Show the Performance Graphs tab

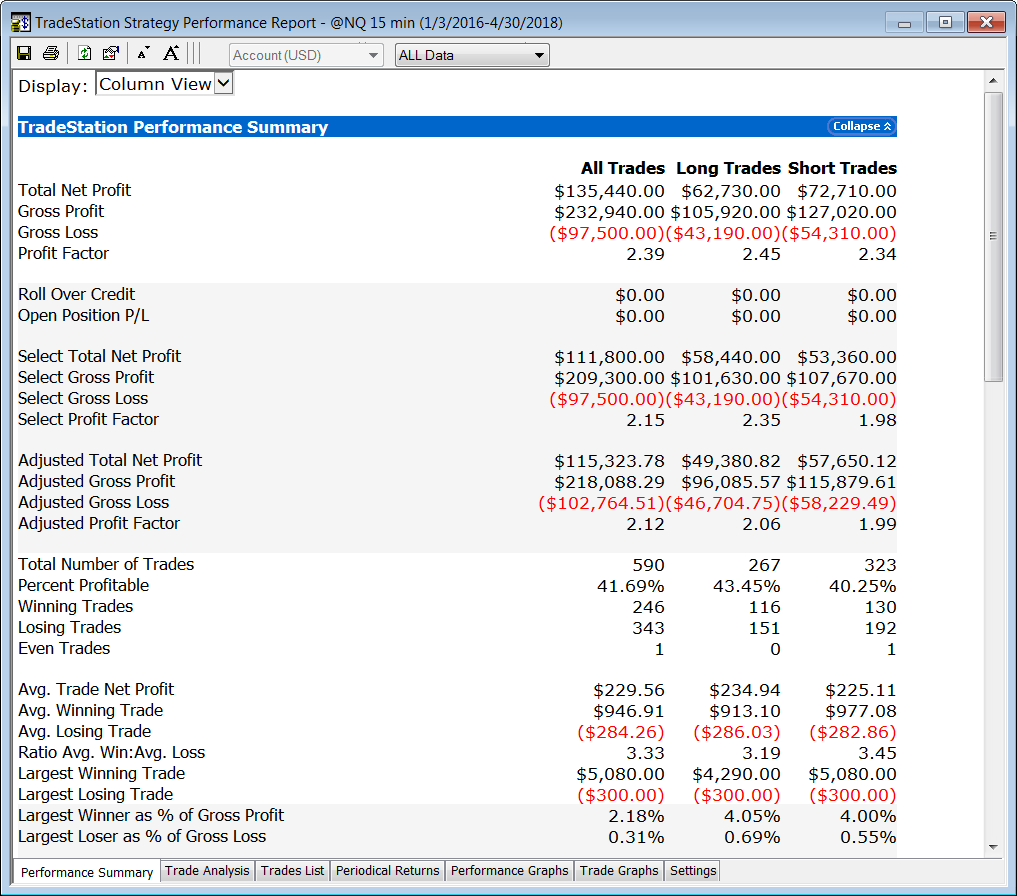click(x=510, y=871)
